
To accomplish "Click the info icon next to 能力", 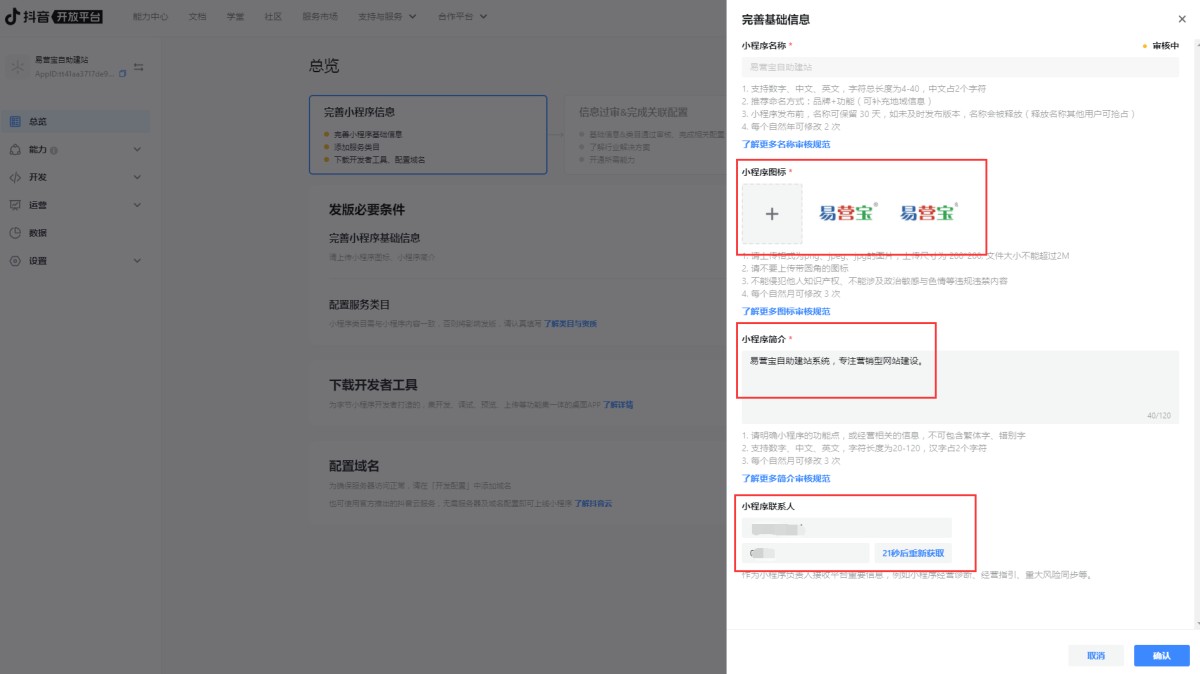I will [x=53, y=150].
